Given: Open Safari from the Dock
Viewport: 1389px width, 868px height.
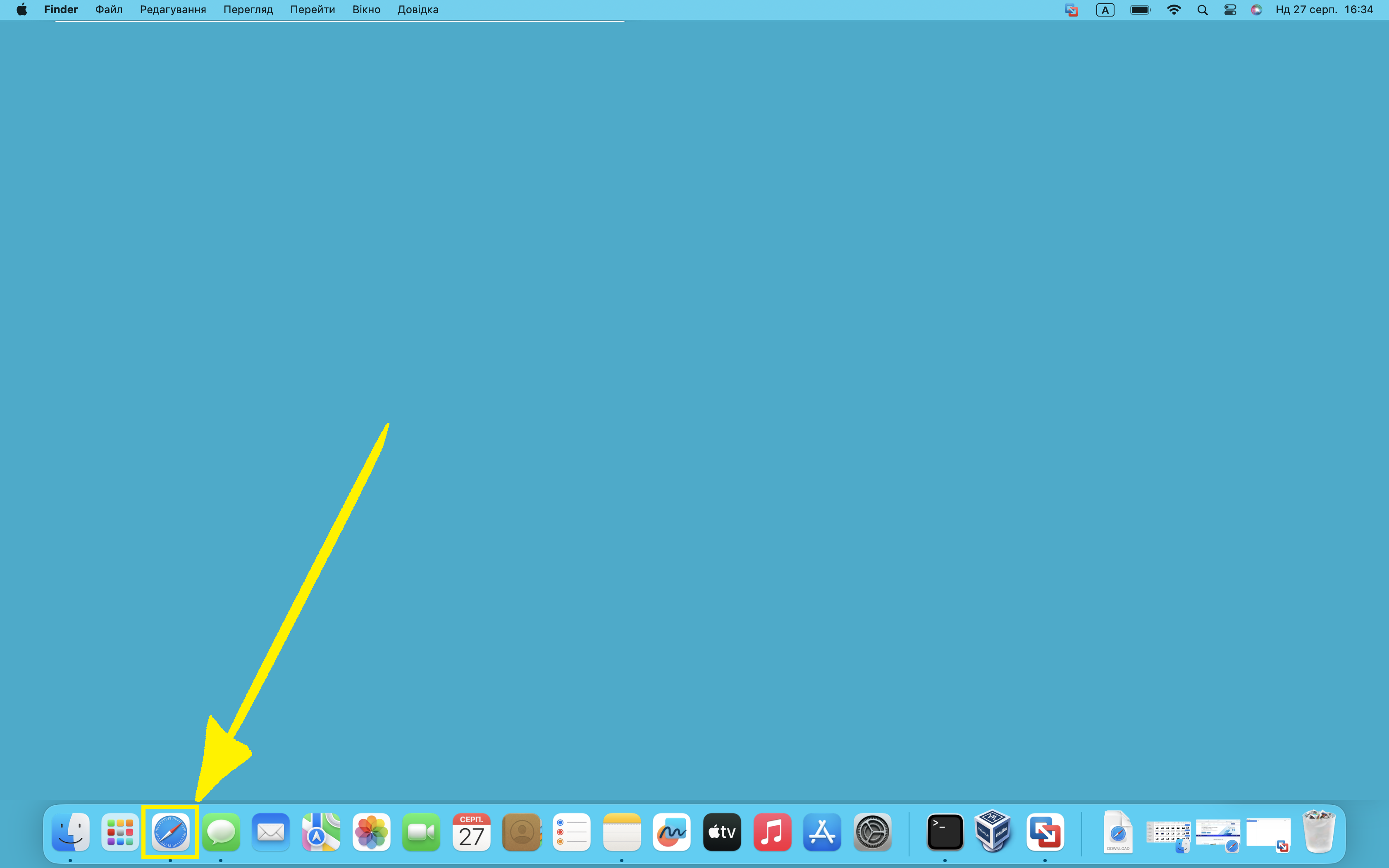Looking at the screenshot, I should tap(170, 832).
